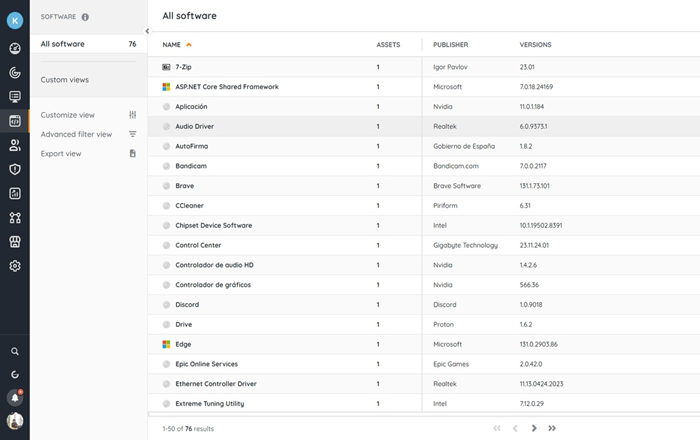Click the 7-Zip application icon
Image resolution: width=700 pixels, height=440 pixels.
(166, 67)
